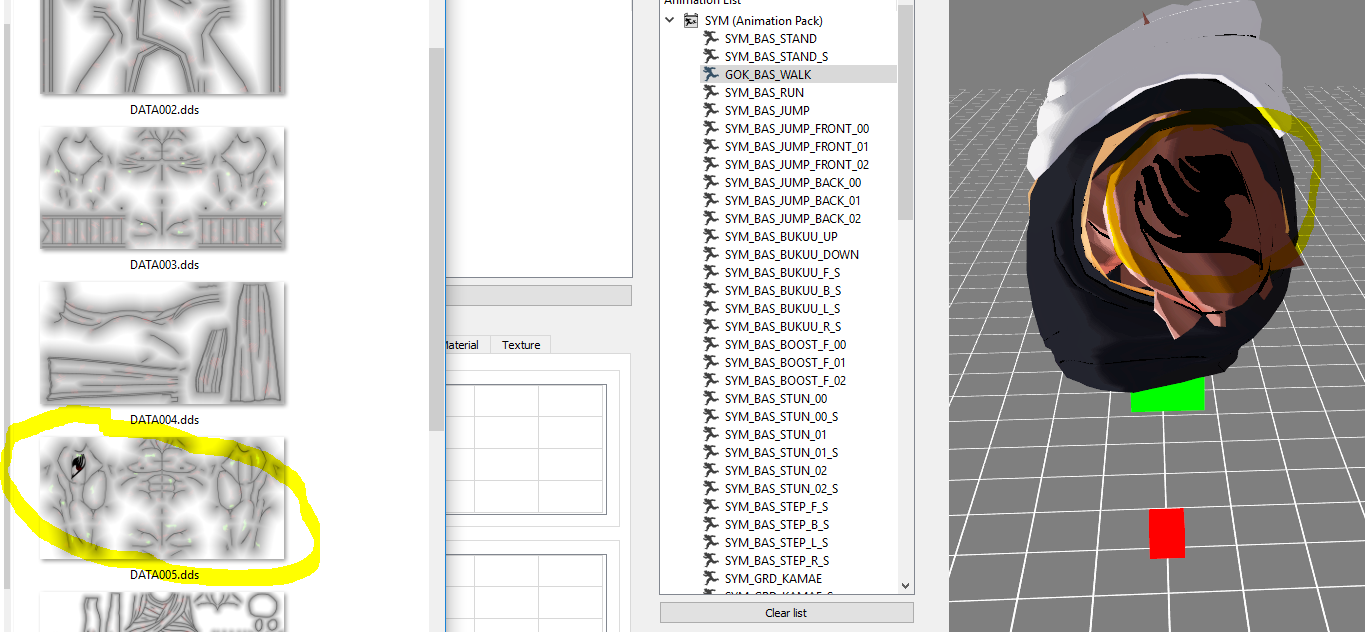The height and width of the screenshot is (632, 1365).
Task: Click animation icon beside SYM_BAS_JUMP
Action: (712, 110)
